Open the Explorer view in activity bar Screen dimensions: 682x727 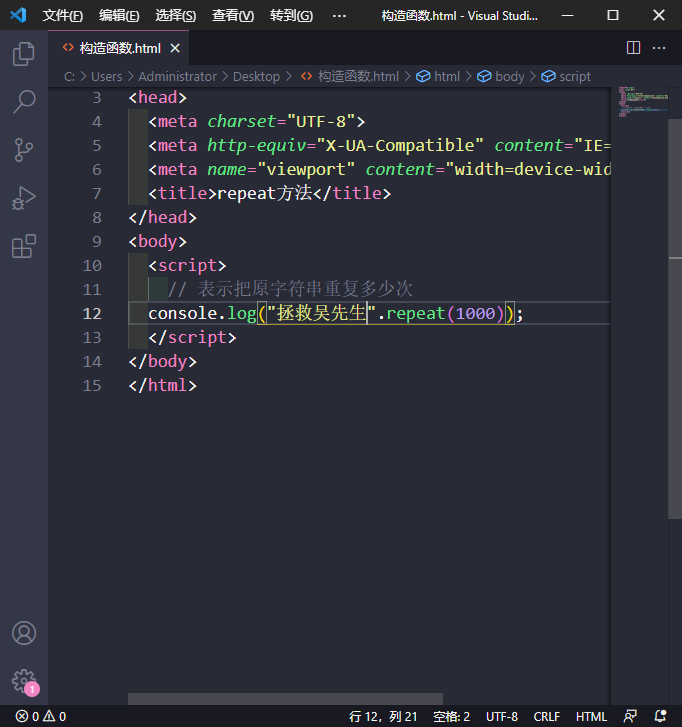point(24,54)
